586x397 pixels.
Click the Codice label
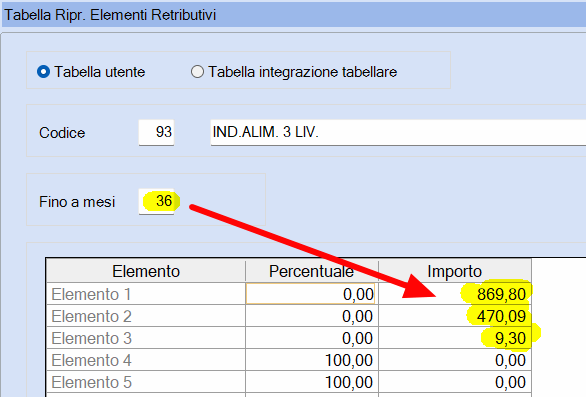click(x=62, y=133)
